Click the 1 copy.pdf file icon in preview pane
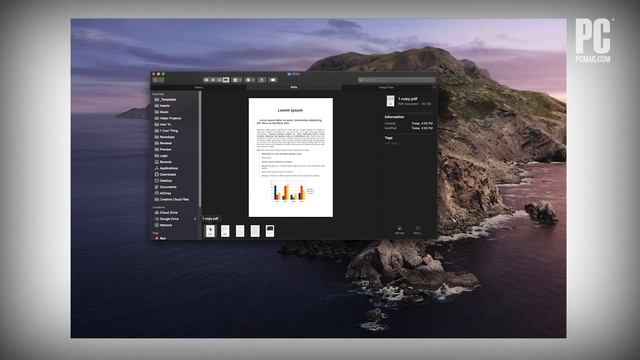640x360 pixels. 391,101
